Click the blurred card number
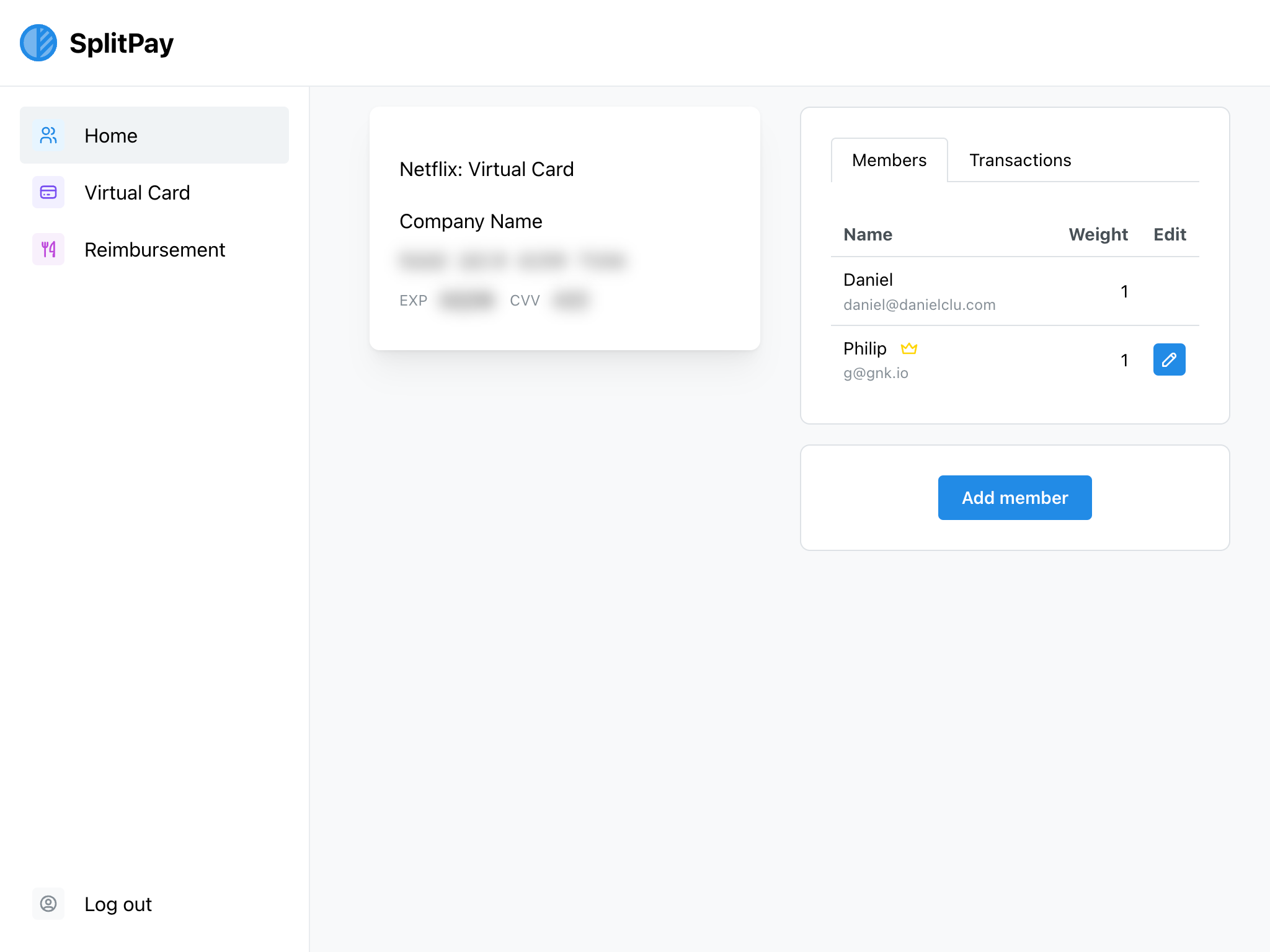This screenshot has height=952, width=1270. tap(512, 260)
